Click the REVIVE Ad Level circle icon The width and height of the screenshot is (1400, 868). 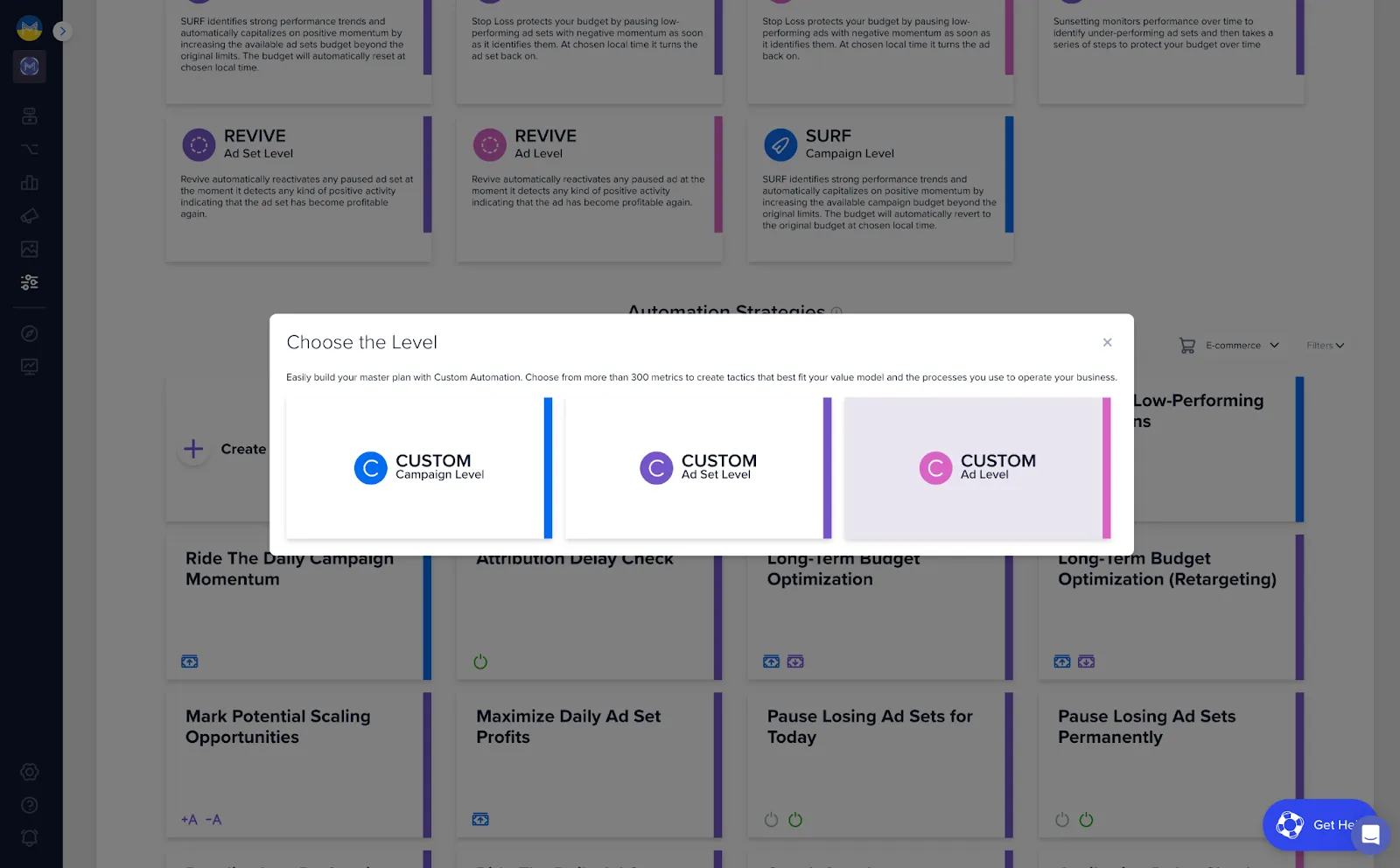[x=490, y=144]
